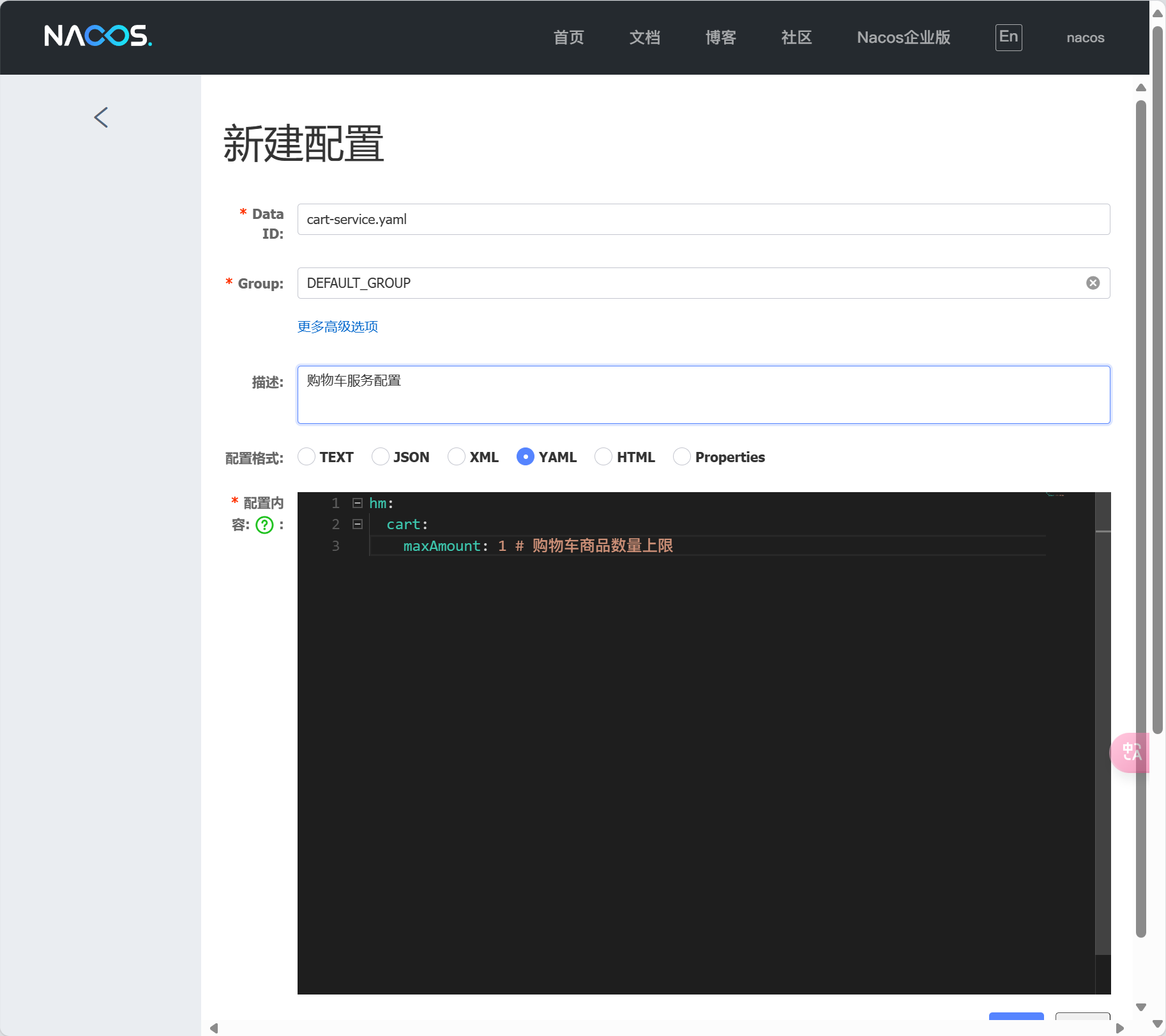Clear the Group field with X icon
Image resolution: width=1166 pixels, height=1036 pixels.
(1093, 283)
